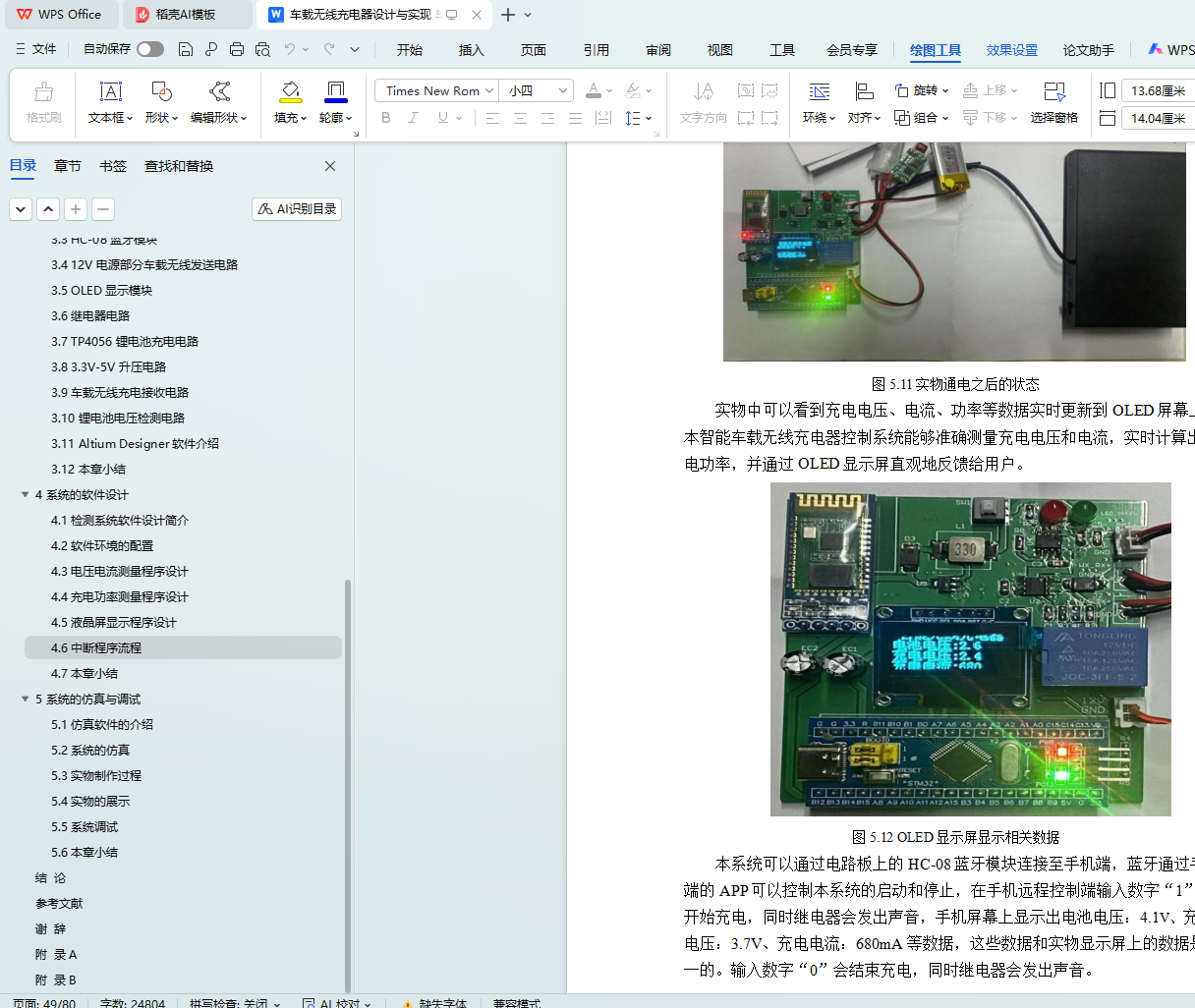Click the AI识别目录 button
The image size is (1195, 1008).
point(297,208)
